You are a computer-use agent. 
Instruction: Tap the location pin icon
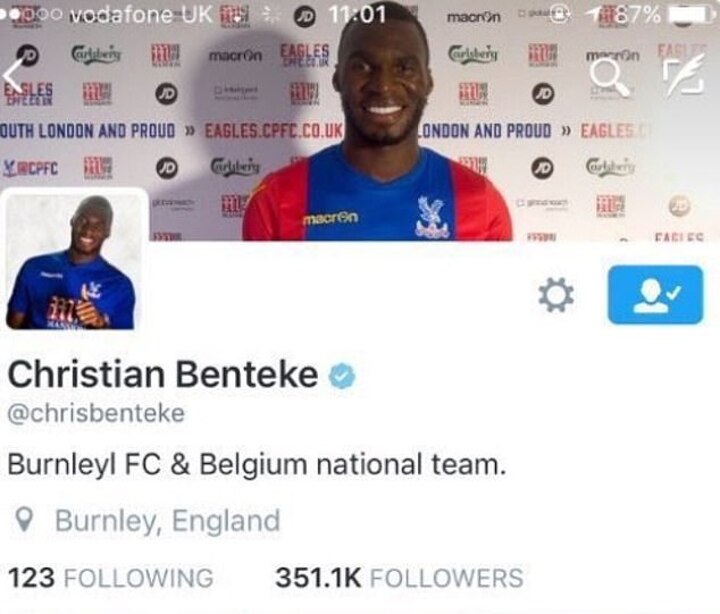point(23,520)
